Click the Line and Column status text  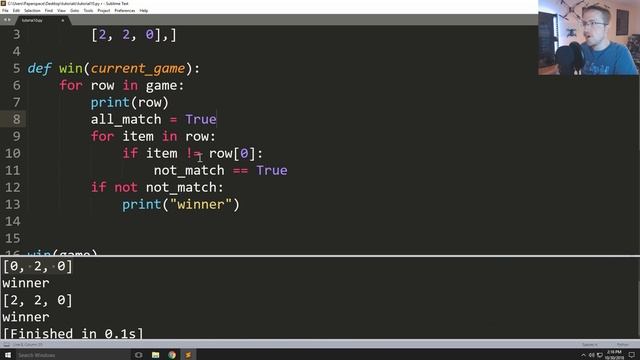tap(28, 345)
